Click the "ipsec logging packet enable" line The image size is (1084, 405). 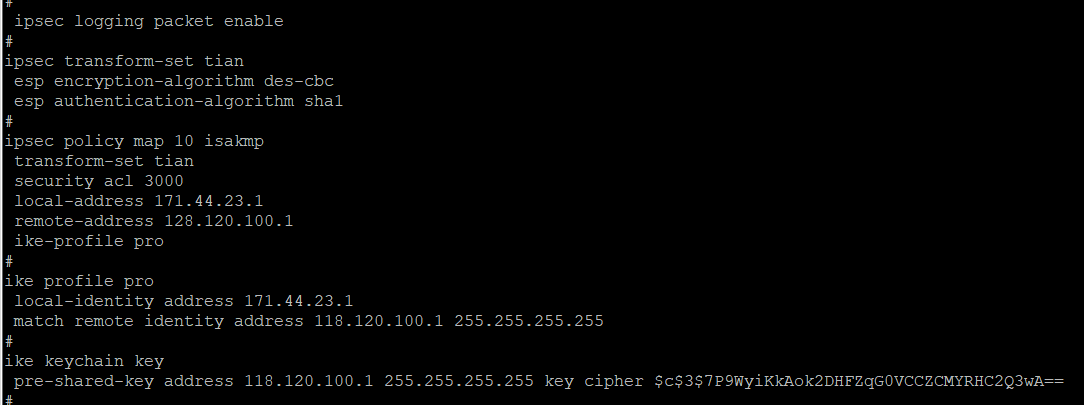click(148, 21)
